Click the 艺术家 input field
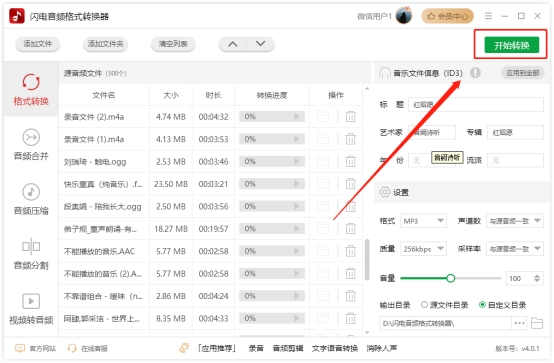 432,133
